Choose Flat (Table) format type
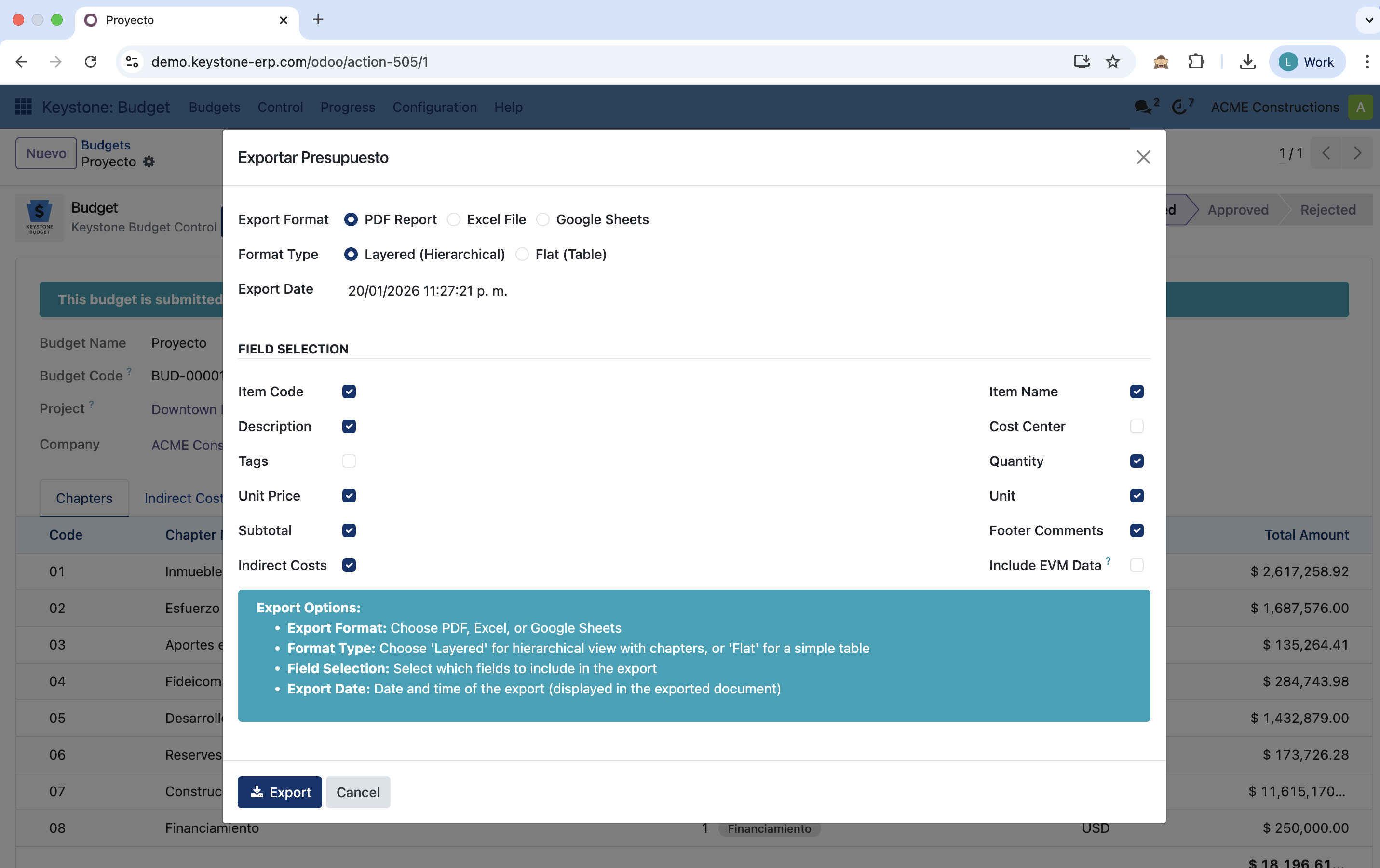The image size is (1380, 868). coord(522,254)
